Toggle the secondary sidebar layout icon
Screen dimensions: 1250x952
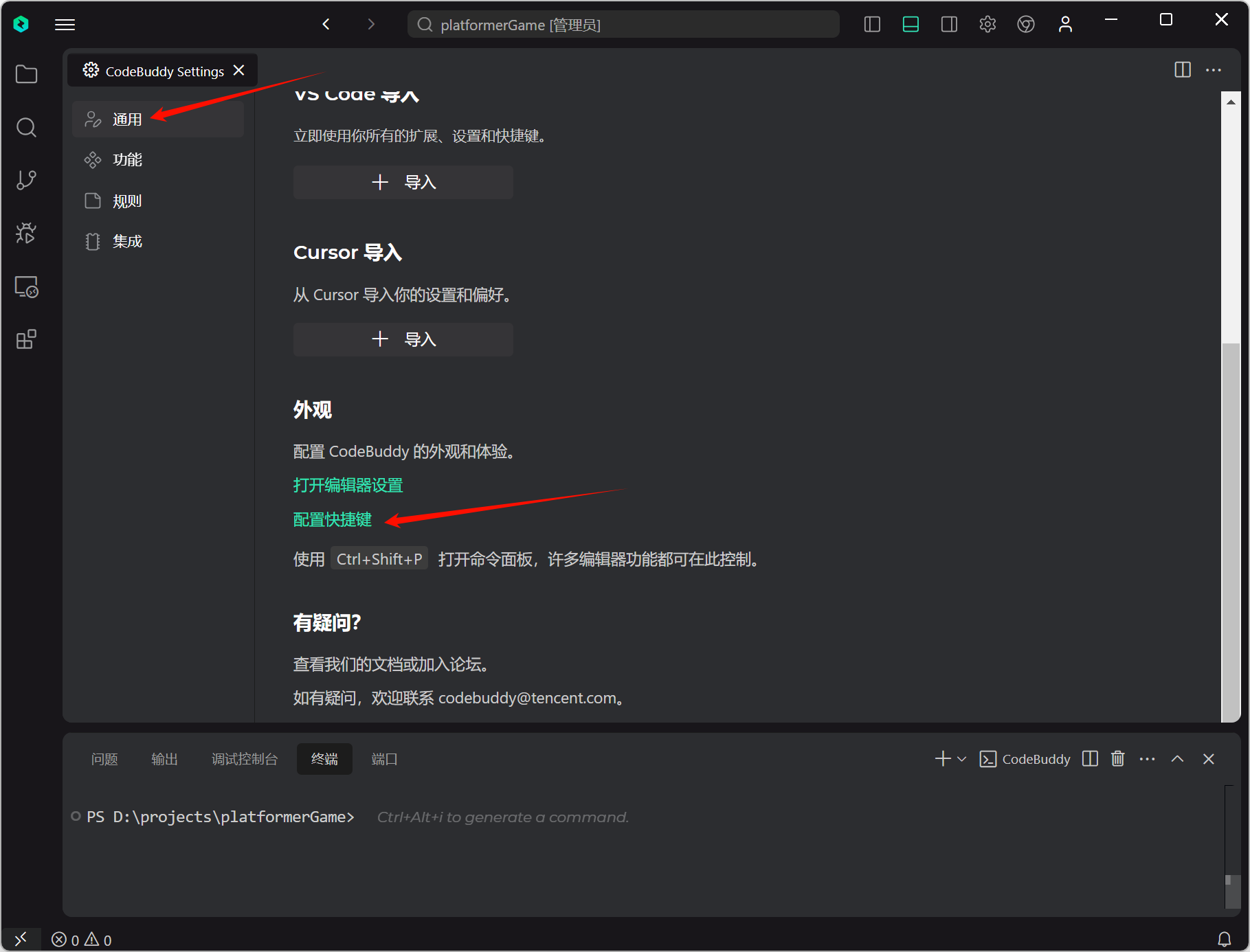pyautogui.click(x=949, y=25)
